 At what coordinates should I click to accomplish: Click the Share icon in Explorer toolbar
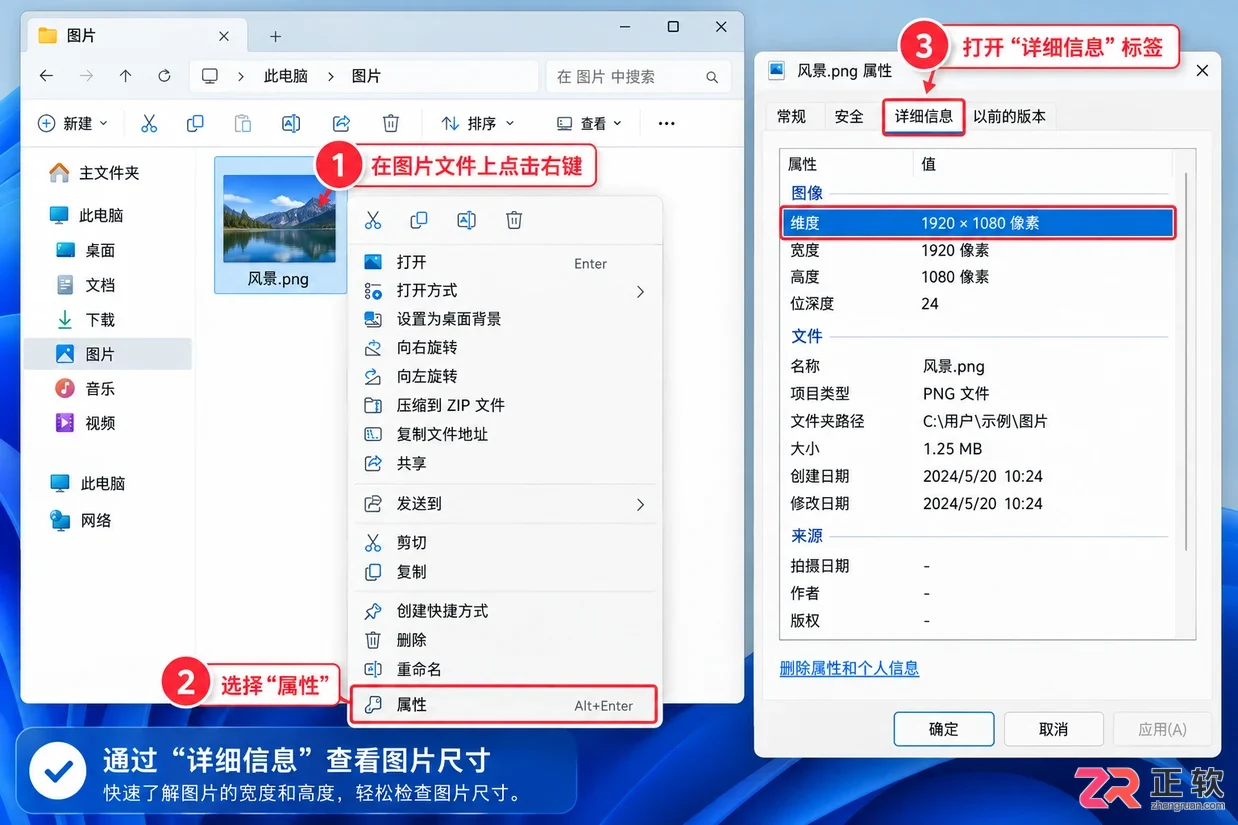(x=341, y=123)
